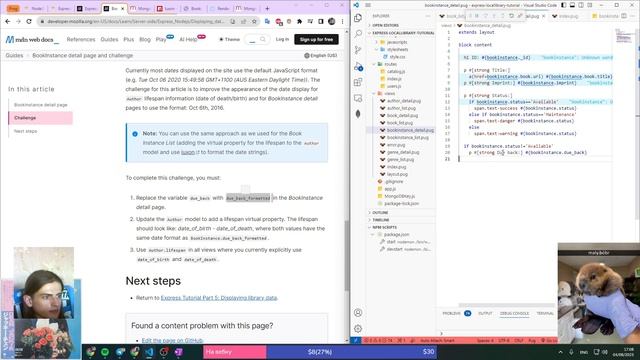The width and height of the screenshot is (640, 360).
Task: Click browser back arrow
Action: [8, 21]
